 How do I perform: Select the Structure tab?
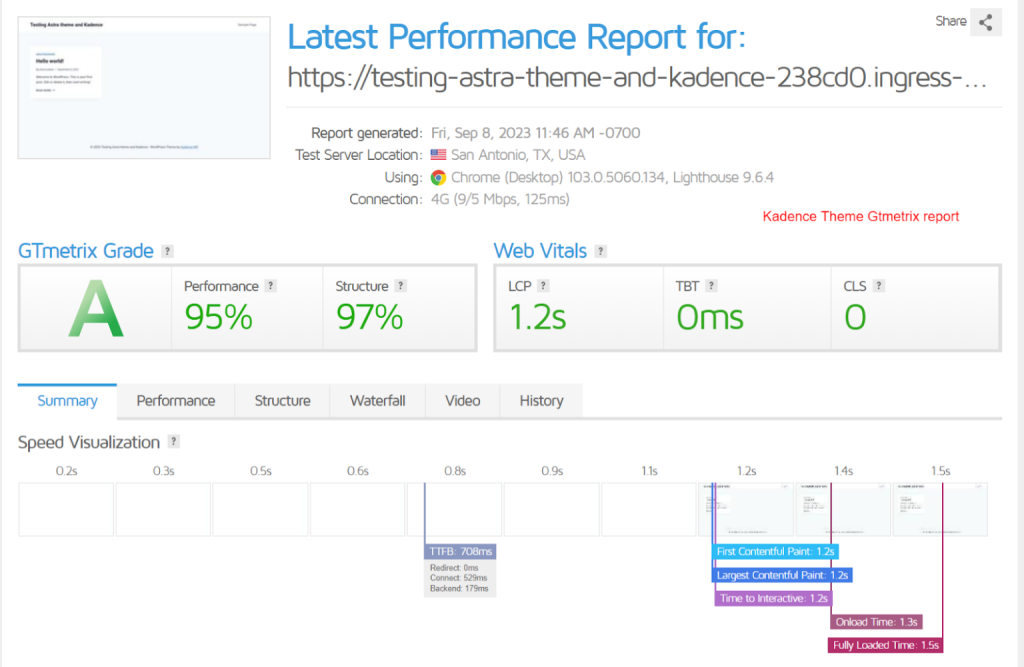click(x=282, y=400)
